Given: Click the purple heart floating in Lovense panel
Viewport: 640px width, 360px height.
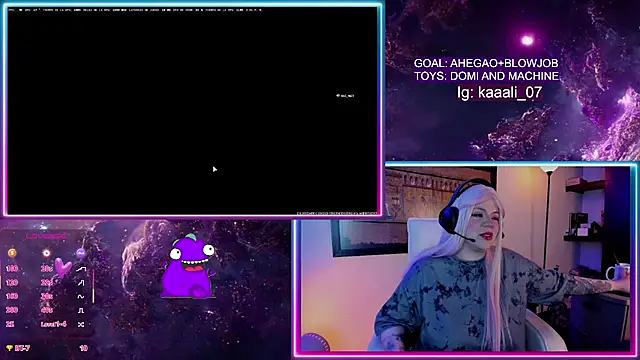Looking at the screenshot, I should pos(63,267).
